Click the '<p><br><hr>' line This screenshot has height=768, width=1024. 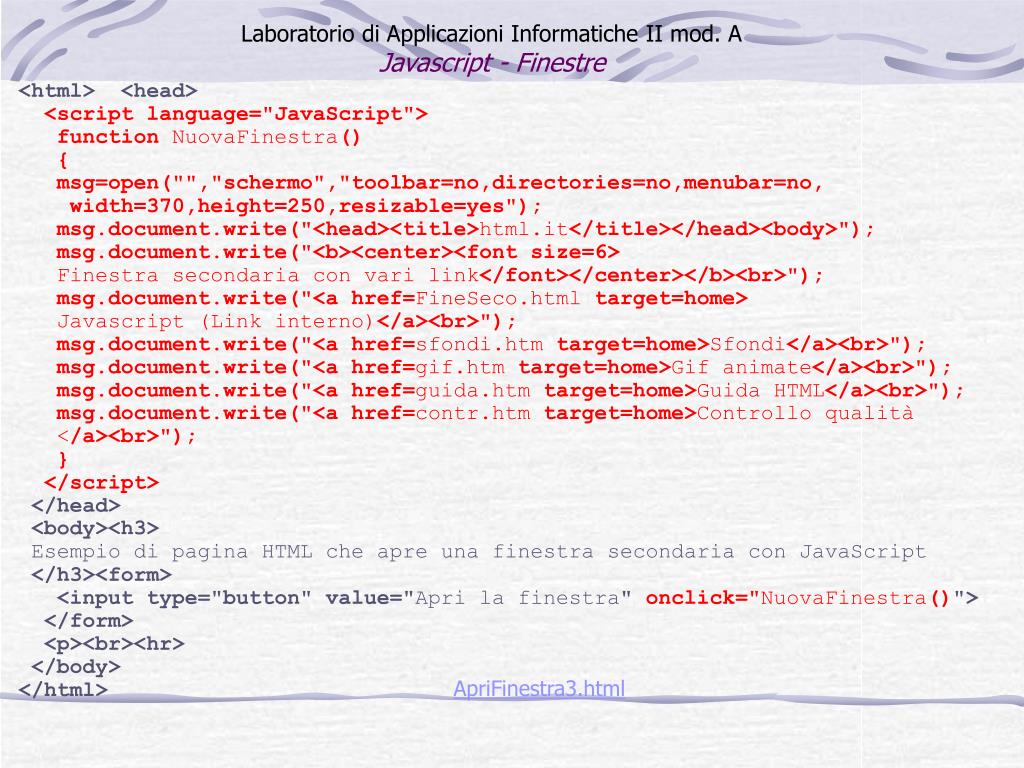[x=114, y=644]
